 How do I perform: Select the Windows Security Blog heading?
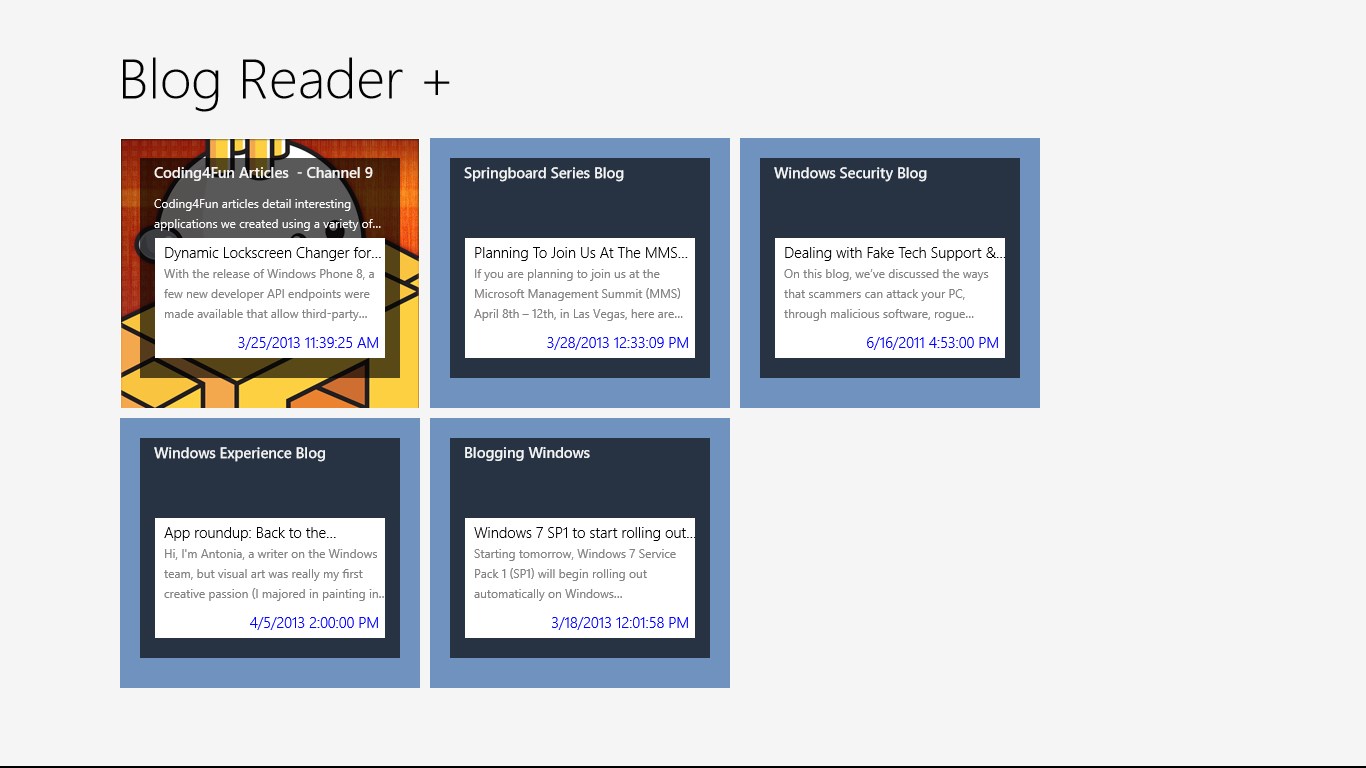pyautogui.click(x=850, y=173)
